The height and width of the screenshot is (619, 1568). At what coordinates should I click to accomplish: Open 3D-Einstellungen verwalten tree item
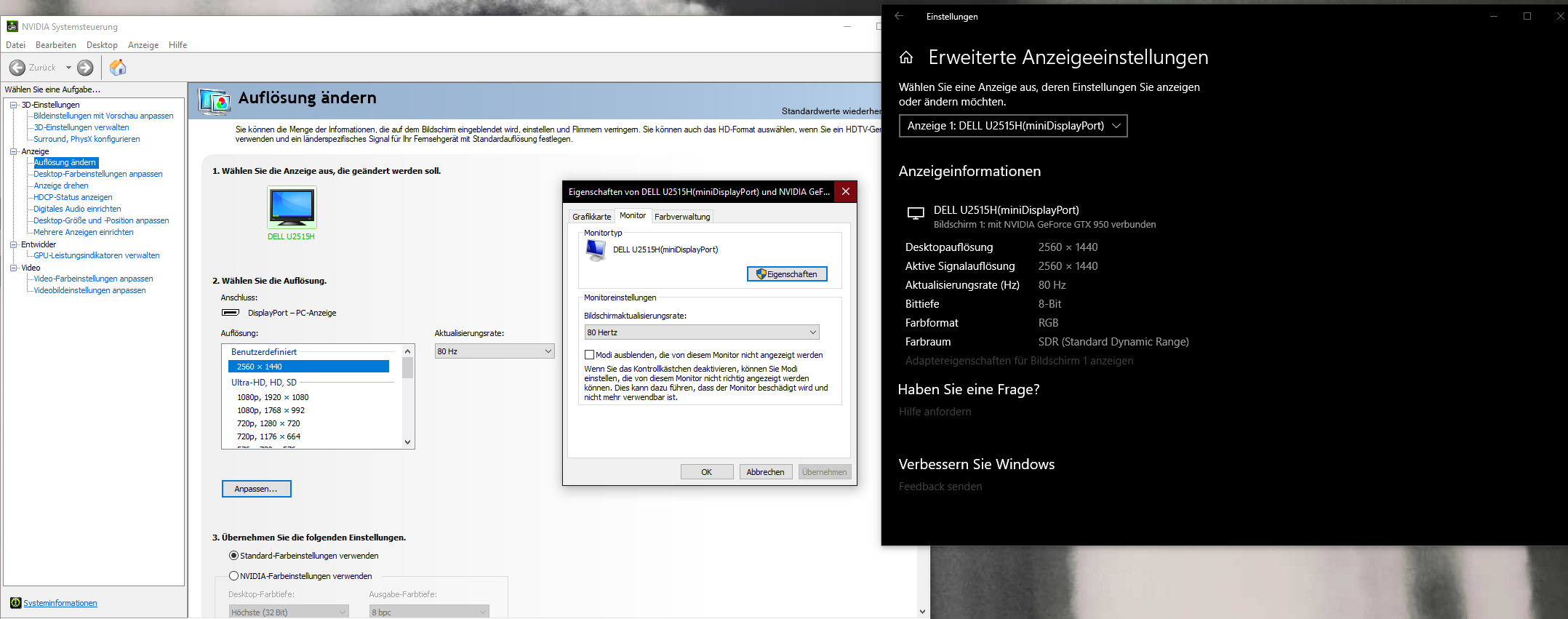tap(81, 127)
